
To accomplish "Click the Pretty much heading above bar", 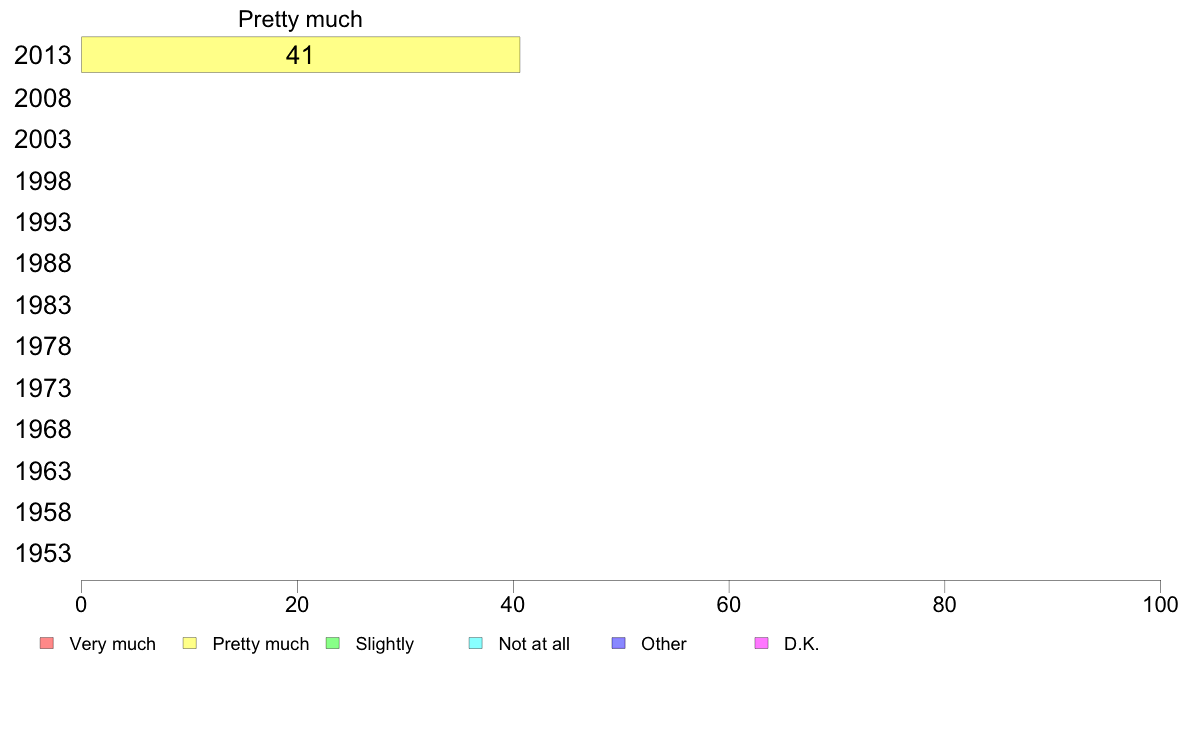I will click(x=300, y=19).
